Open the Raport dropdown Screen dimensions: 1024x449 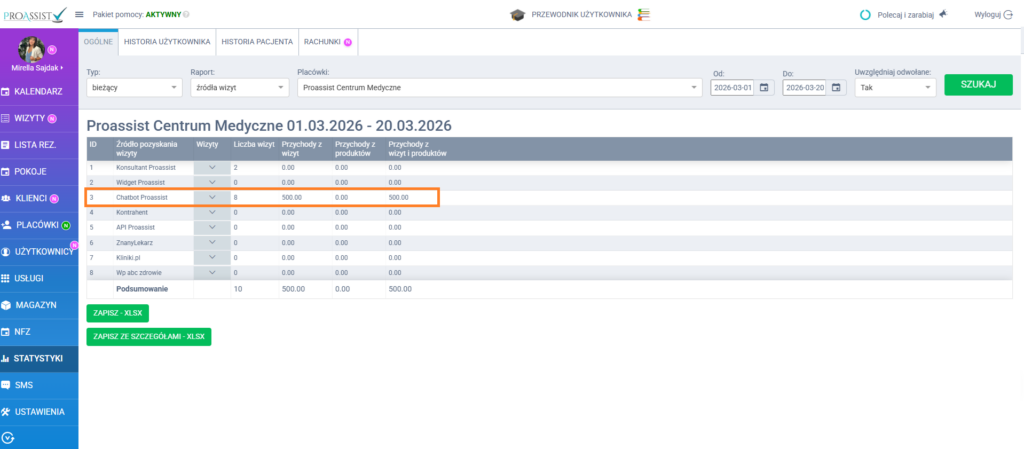pos(239,88)
